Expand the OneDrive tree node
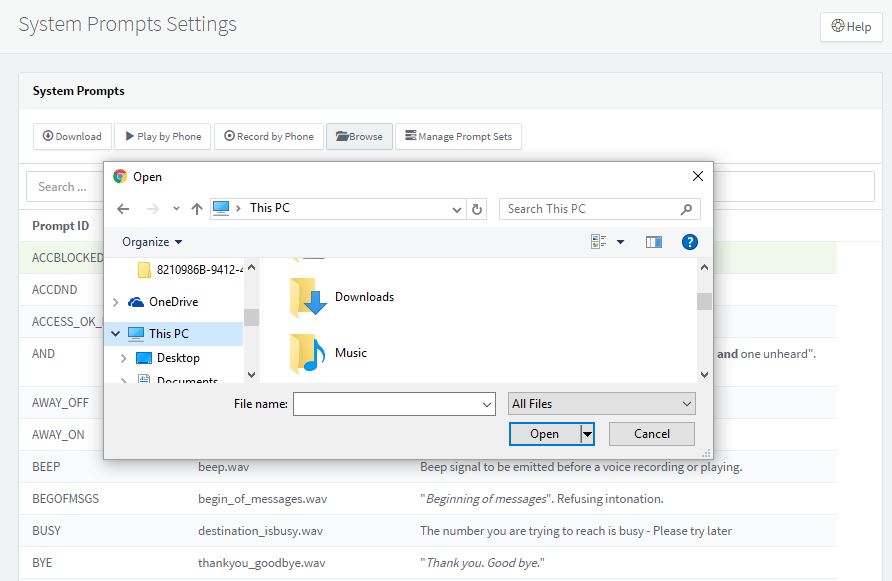Screen dimensions: 892x581 (x=115, y=302)
